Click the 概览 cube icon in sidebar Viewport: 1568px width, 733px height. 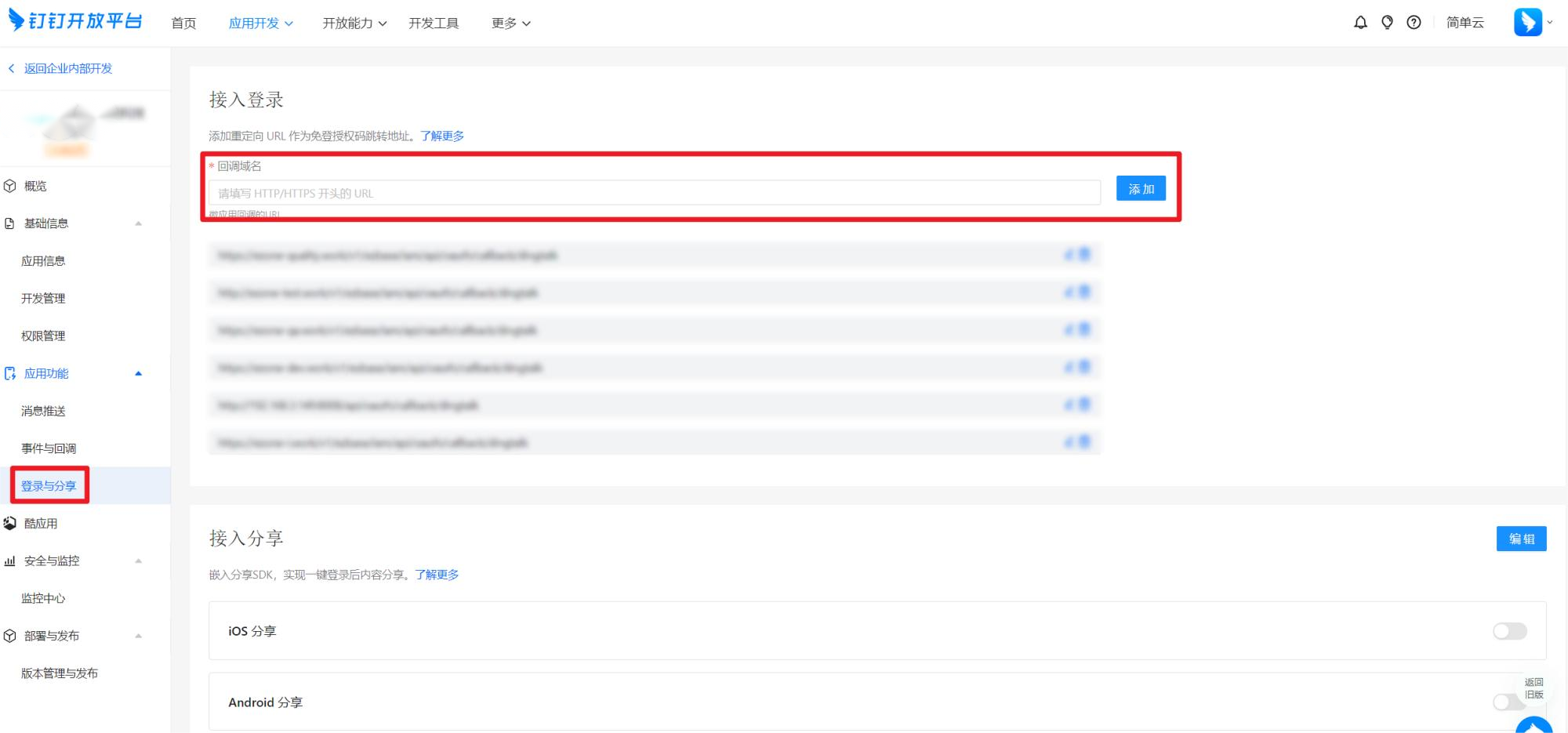10,186
